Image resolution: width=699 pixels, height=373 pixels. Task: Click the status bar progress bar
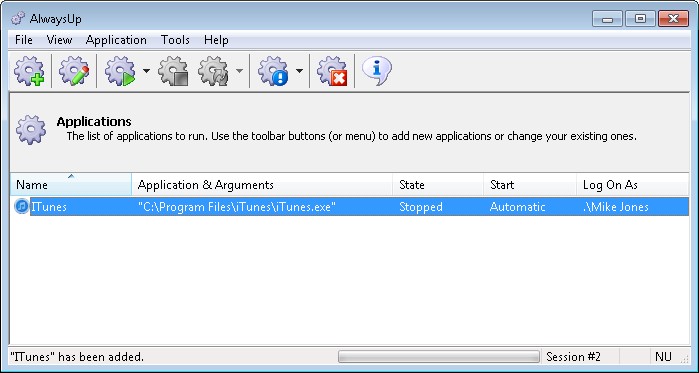[439, 357]
